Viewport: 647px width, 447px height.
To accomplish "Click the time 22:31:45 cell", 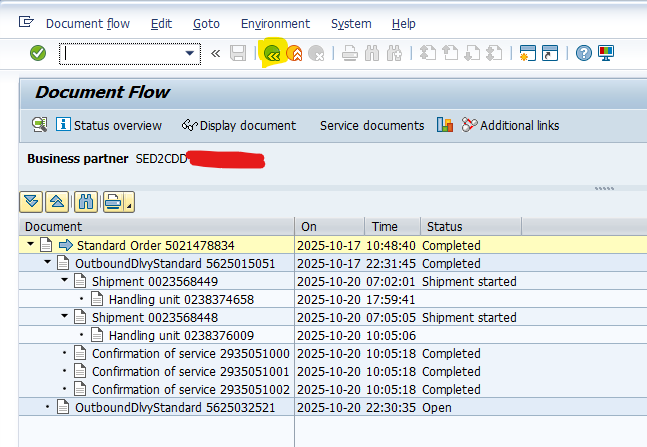I will [x=391, y=264].
